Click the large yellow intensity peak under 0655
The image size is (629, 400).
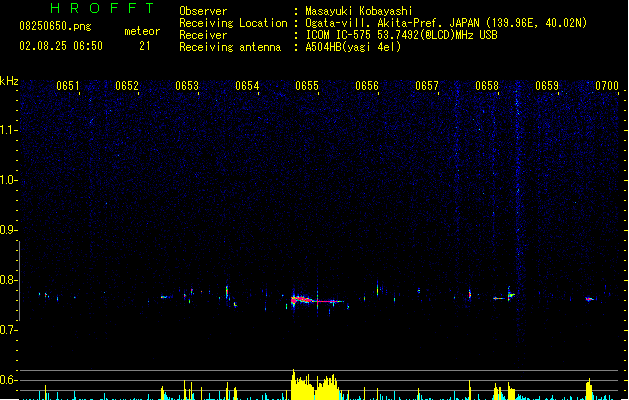coord(316,385)
